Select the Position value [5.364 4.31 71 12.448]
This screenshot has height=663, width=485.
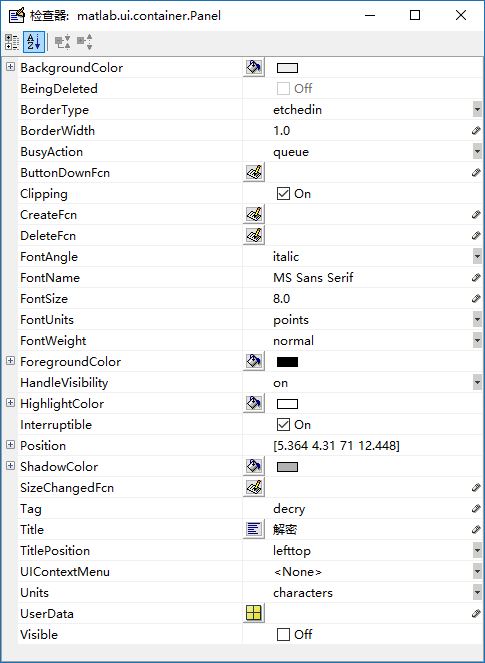[336, 446]
